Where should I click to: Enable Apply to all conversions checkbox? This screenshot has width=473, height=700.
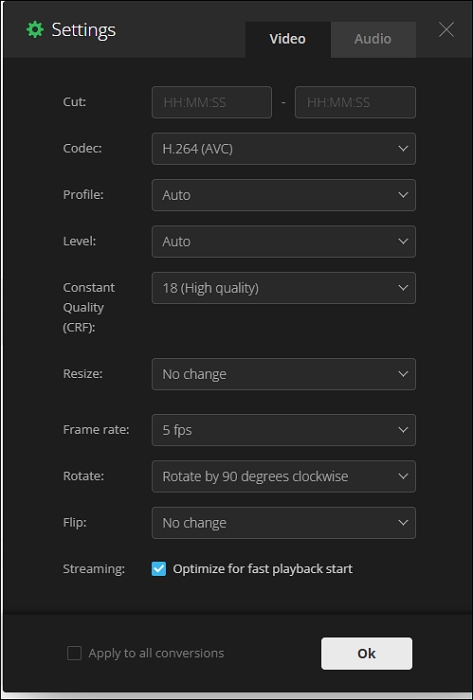coord(74,654)
